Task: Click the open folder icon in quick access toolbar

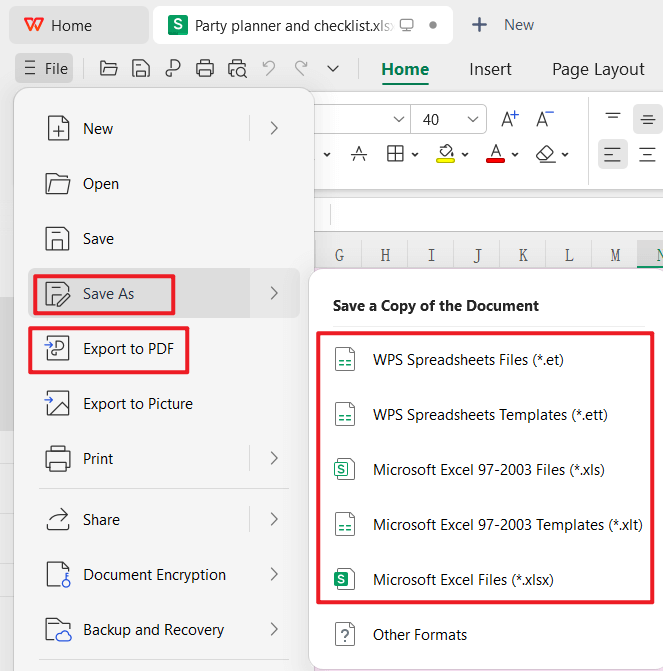Action: pos(109,69)
